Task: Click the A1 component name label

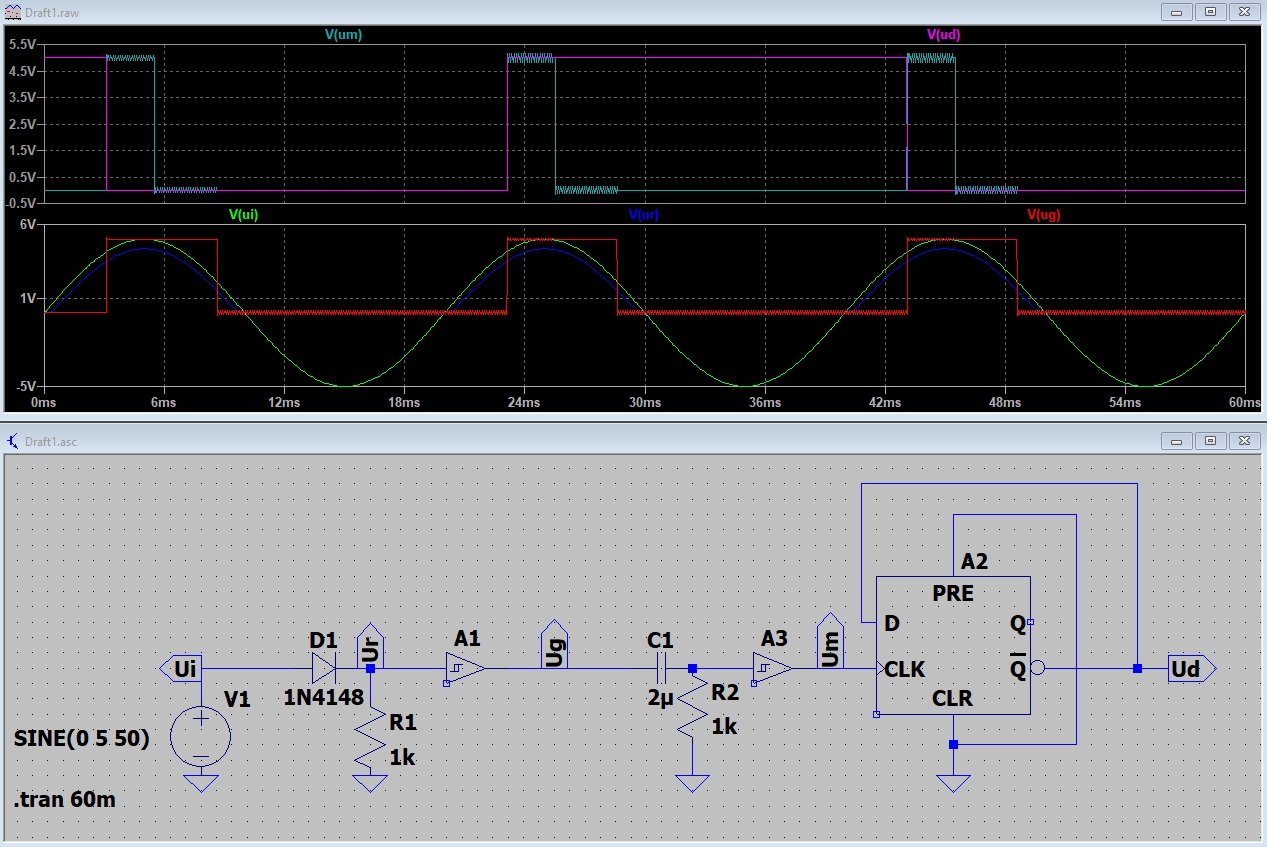Action: (x=467, y=638)
